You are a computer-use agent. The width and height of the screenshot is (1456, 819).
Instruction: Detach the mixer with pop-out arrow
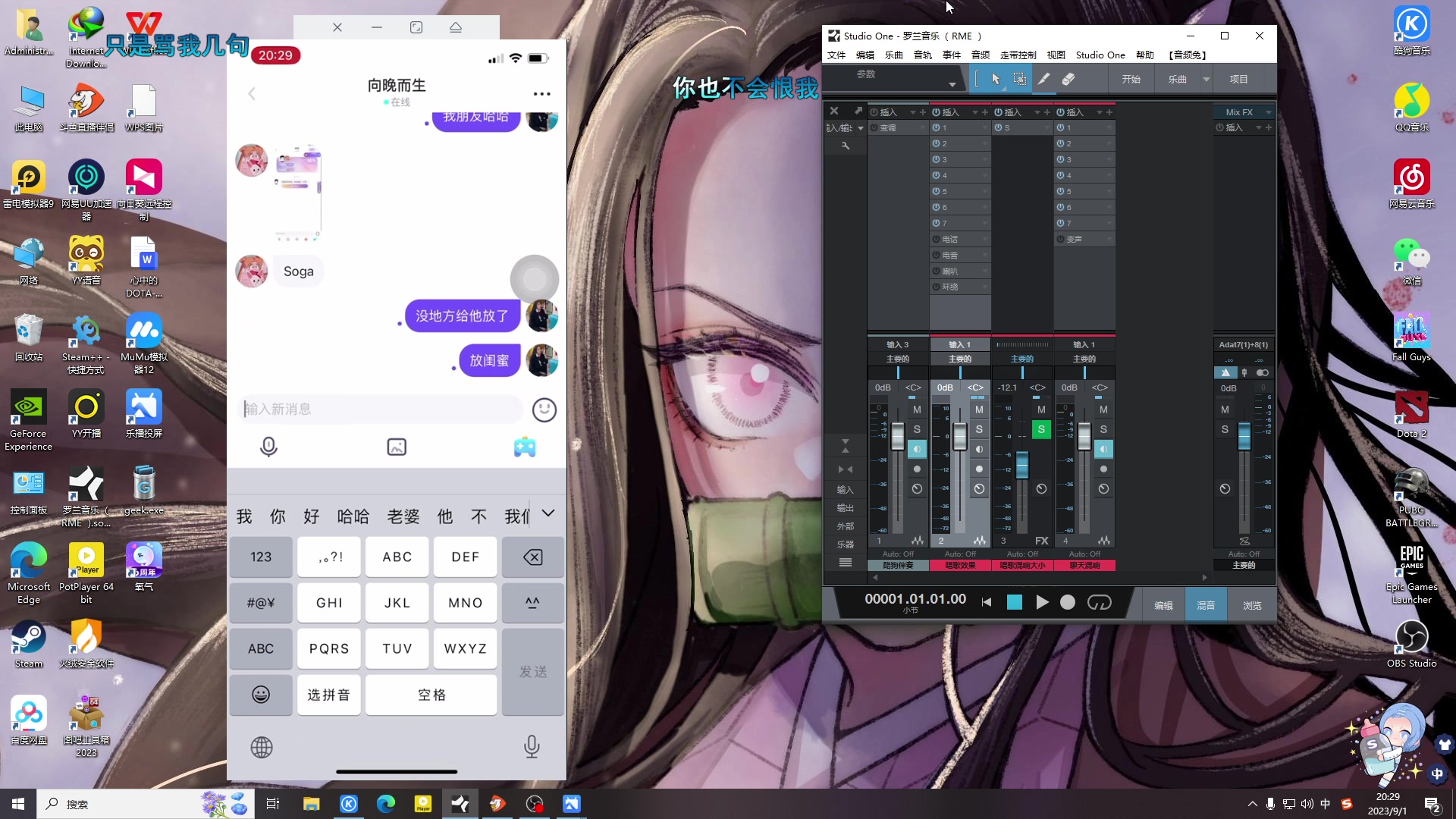point(858,111)
